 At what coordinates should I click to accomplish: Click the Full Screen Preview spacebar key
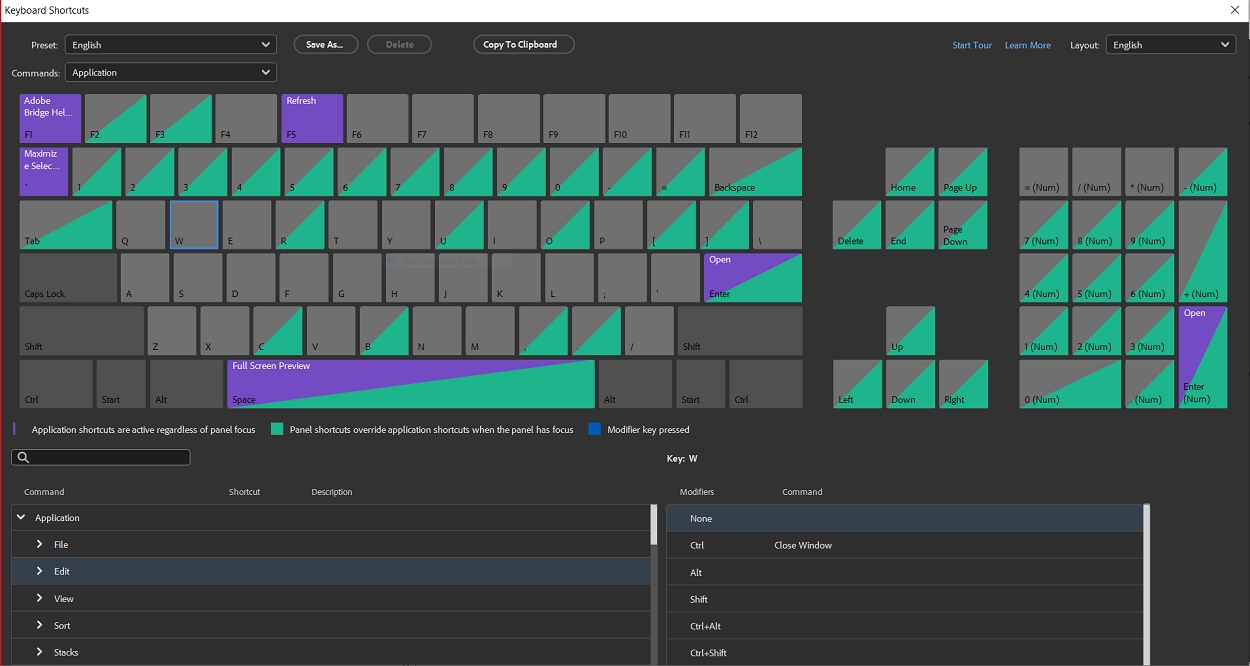pos(410,383)
